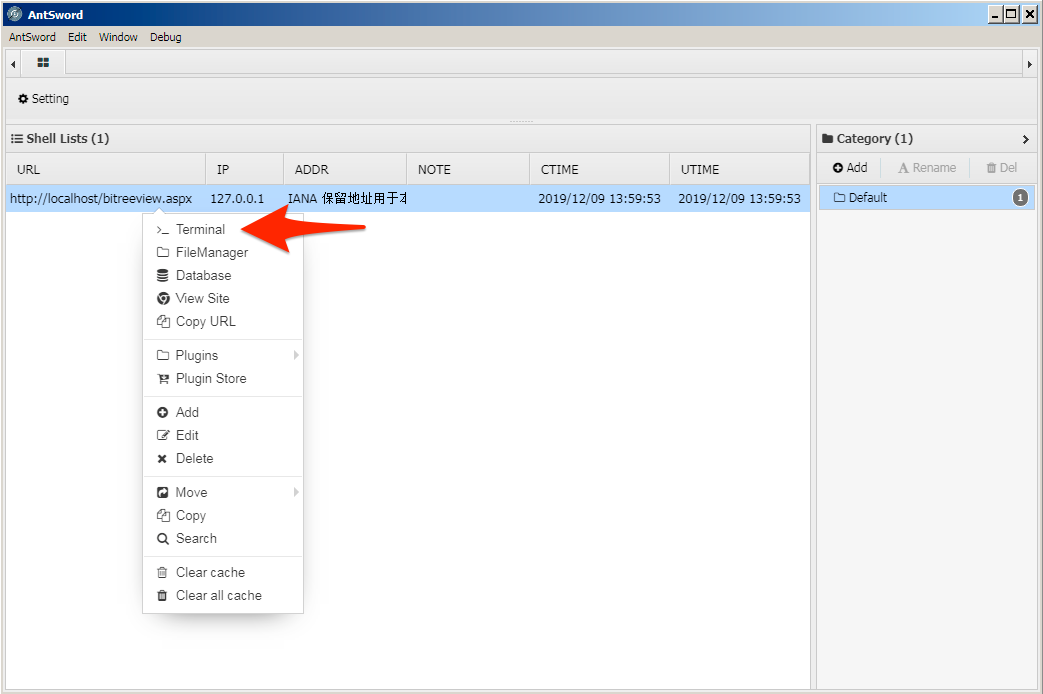Click the Rename category button

tap(927, 168)
